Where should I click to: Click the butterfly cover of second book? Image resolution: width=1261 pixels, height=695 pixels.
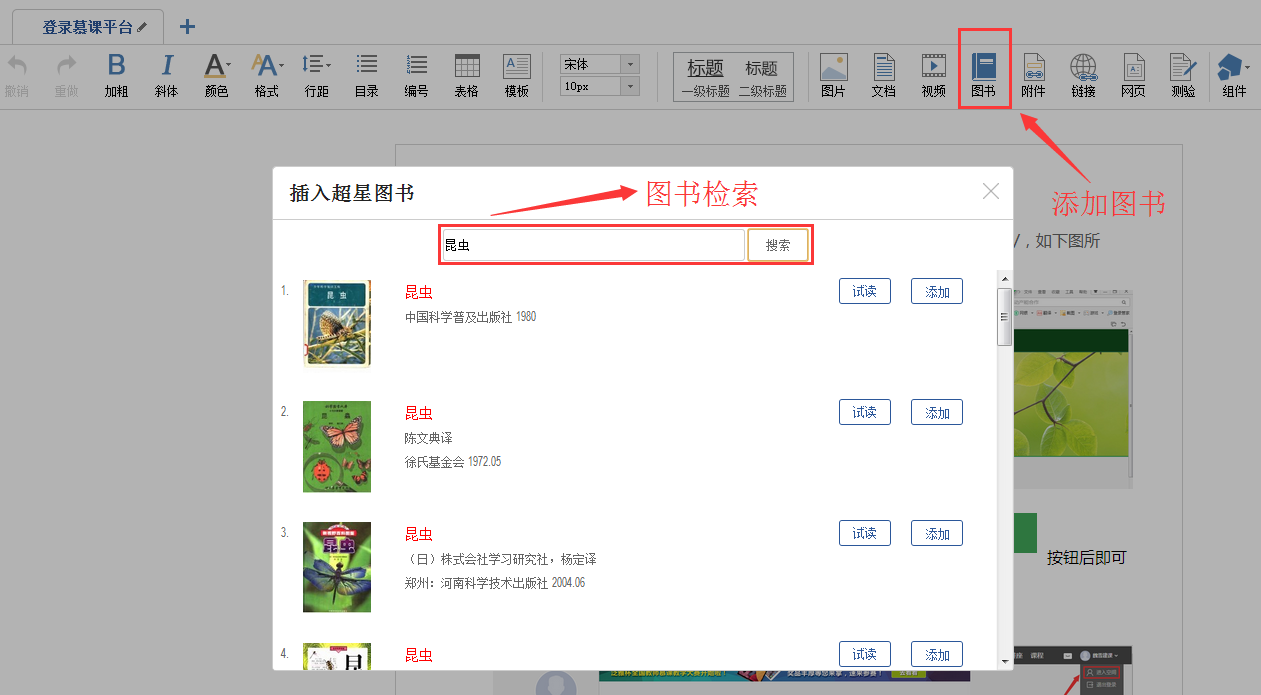[x=337, y=447]
